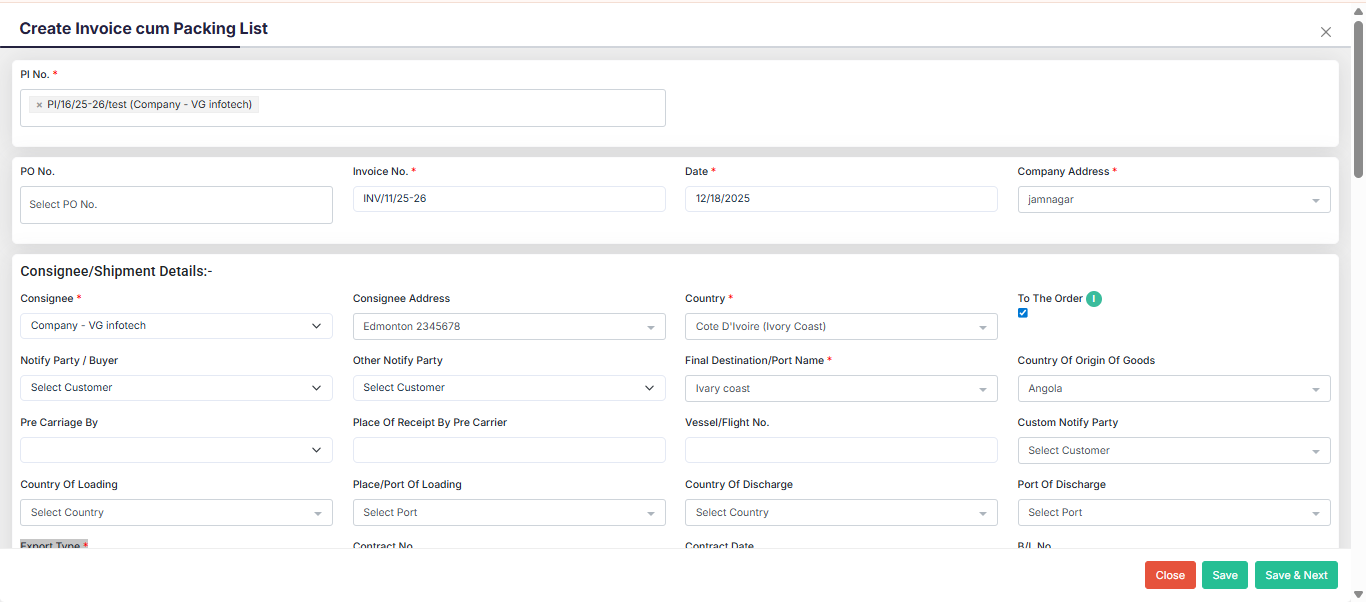Remove the PI/16/25-26/test tag
Viewport: 1366px width, 602px height.
39,105
